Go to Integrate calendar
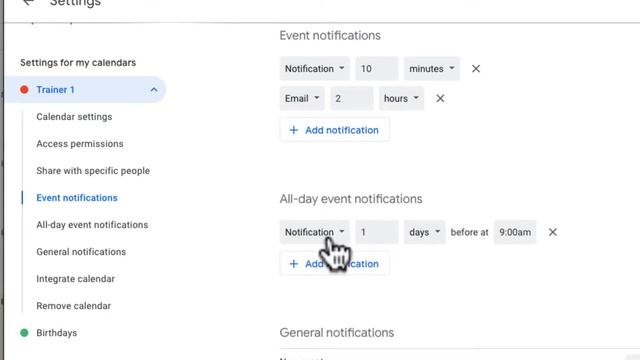 tap(76, 279)
